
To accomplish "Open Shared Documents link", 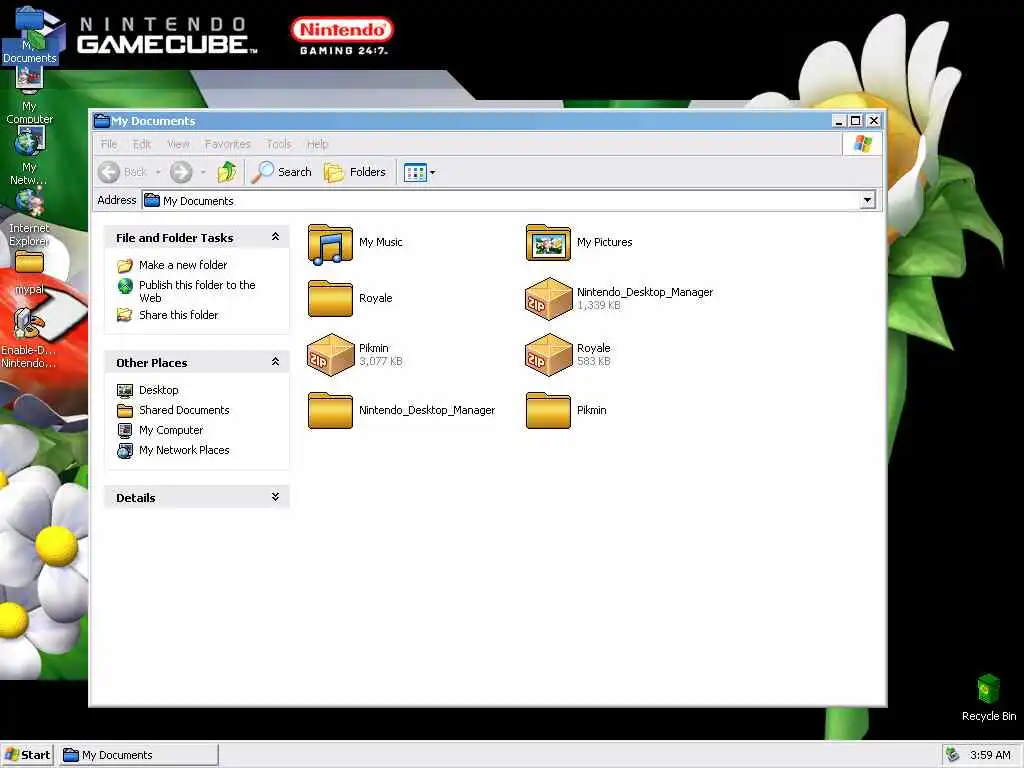I will point(184,410).
